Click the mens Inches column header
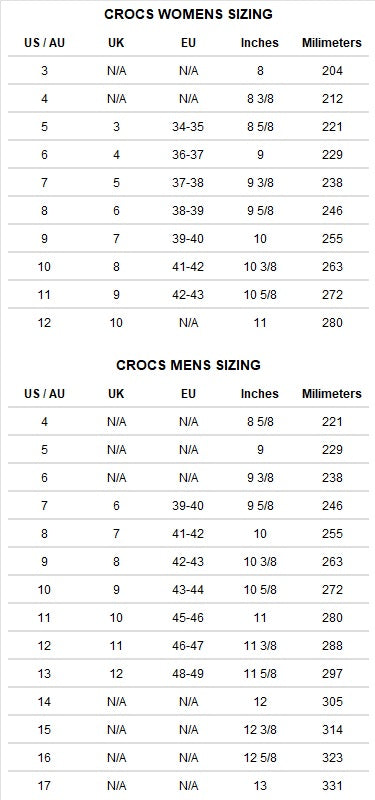Screen dimensions: 375x800 (x=260, y=394)
